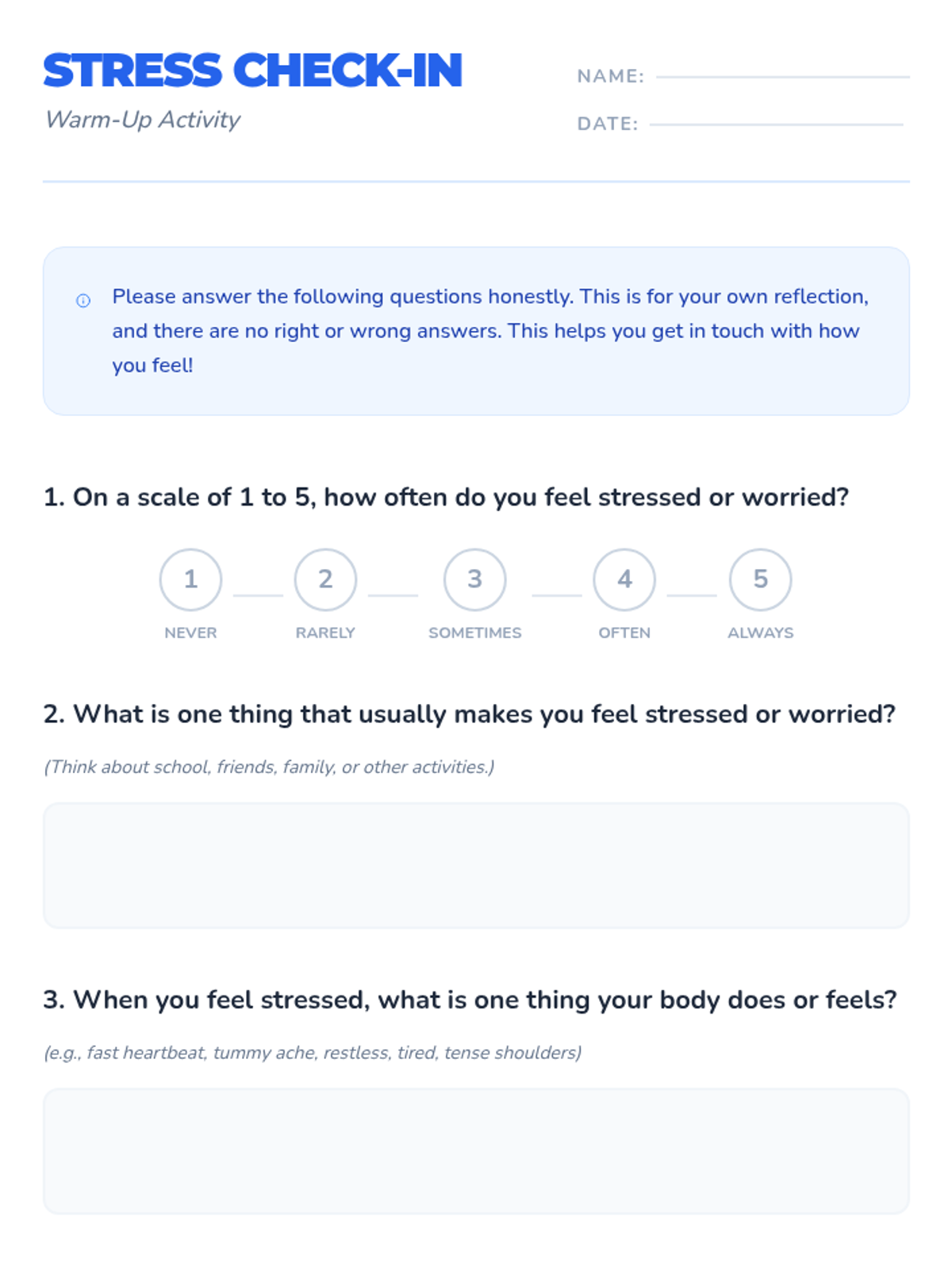Viewport: 952px width, 1270px height.
Task: Click the Name line field
Action: [x=783, y=77]
